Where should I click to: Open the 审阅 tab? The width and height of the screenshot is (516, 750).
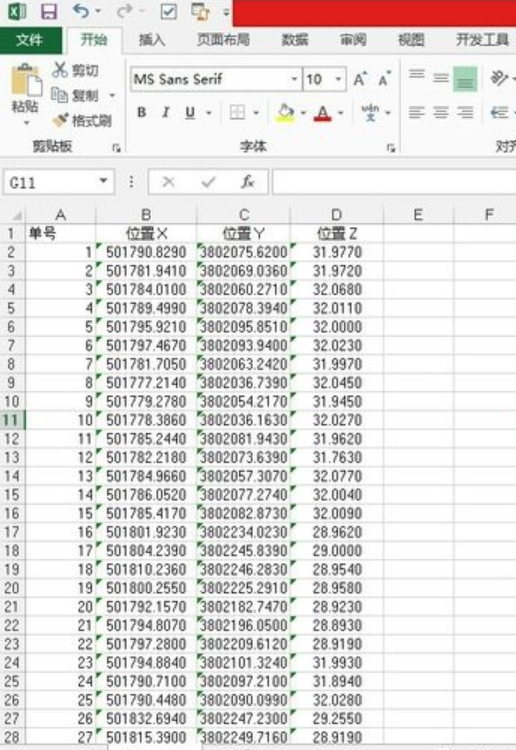click(x=353, y=40)
